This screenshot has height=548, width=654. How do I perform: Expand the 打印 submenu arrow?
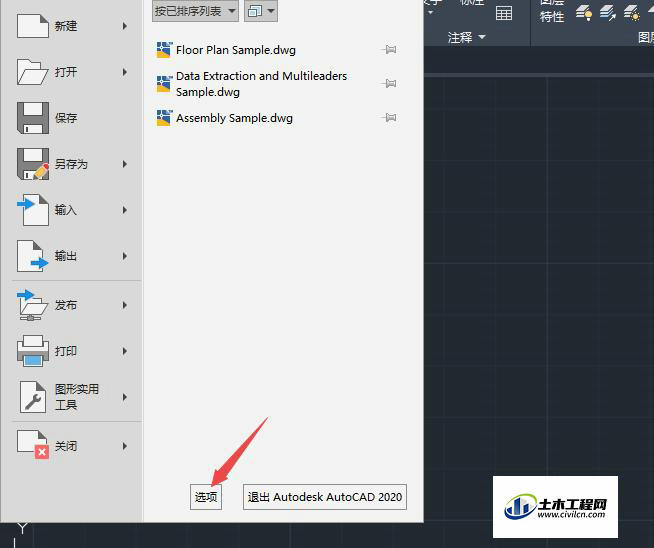(x=125, y=351)
